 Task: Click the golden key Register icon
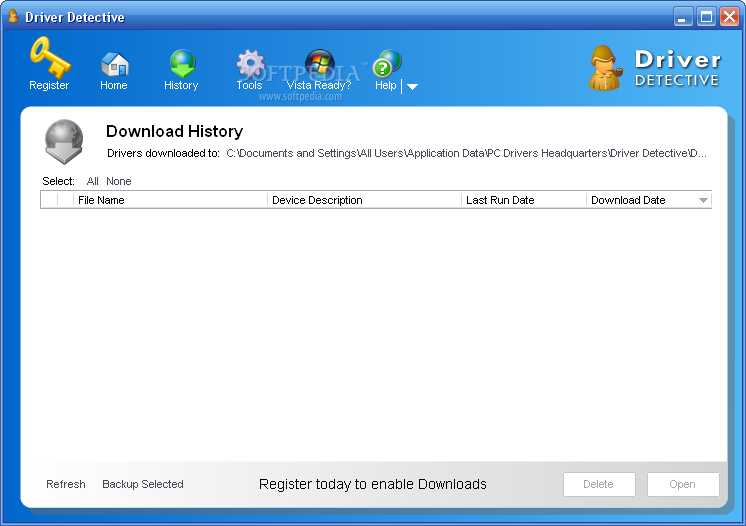(x=50, y=58)
